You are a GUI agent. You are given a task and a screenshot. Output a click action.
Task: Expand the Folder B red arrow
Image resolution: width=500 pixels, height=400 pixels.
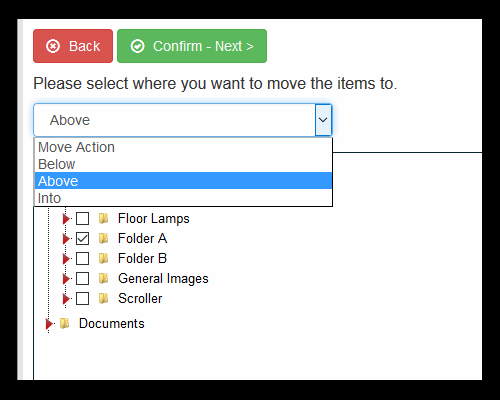click(x=66, y=259)
